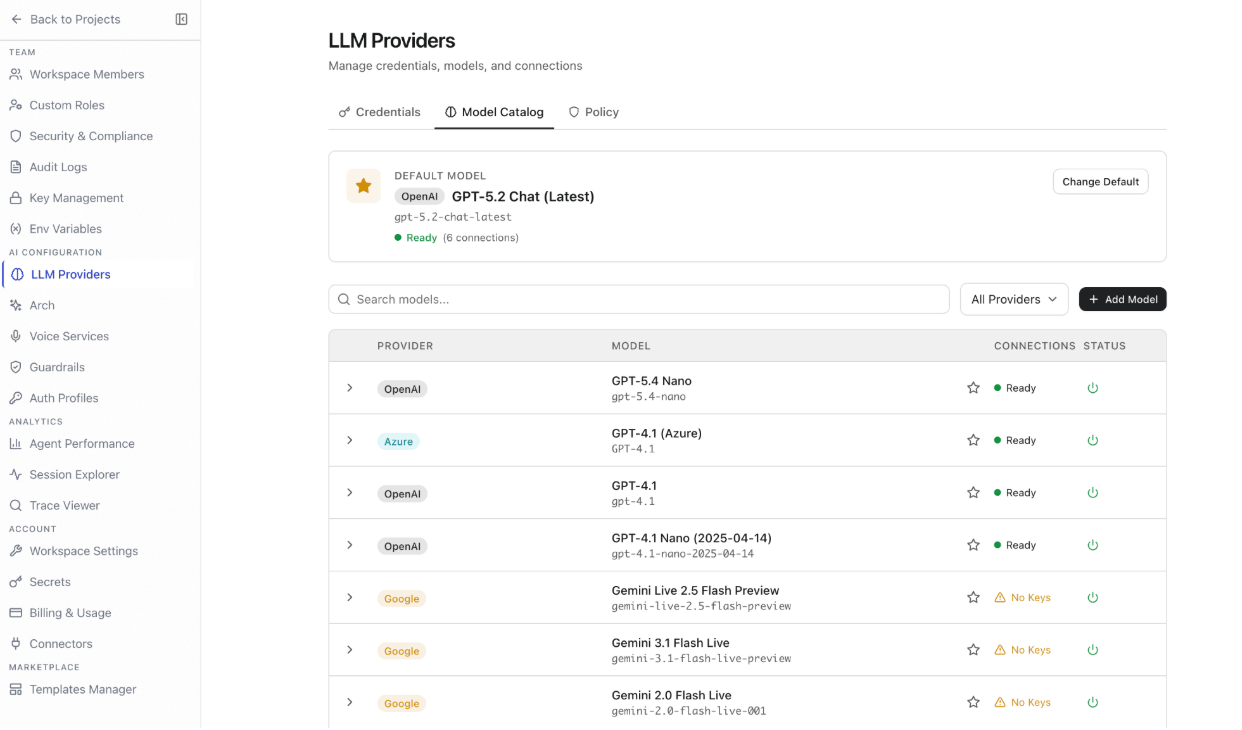Click the Audit Logs document icon

16,167
